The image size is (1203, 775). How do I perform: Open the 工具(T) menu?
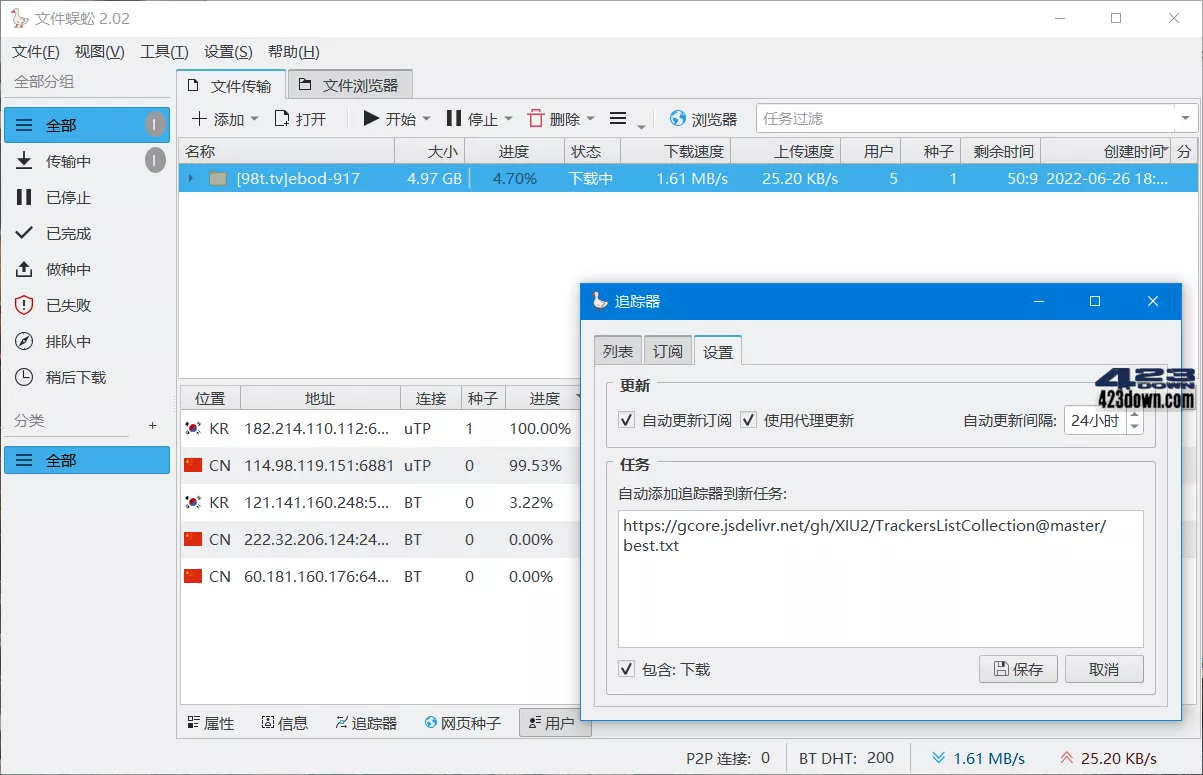click(163, 51)
